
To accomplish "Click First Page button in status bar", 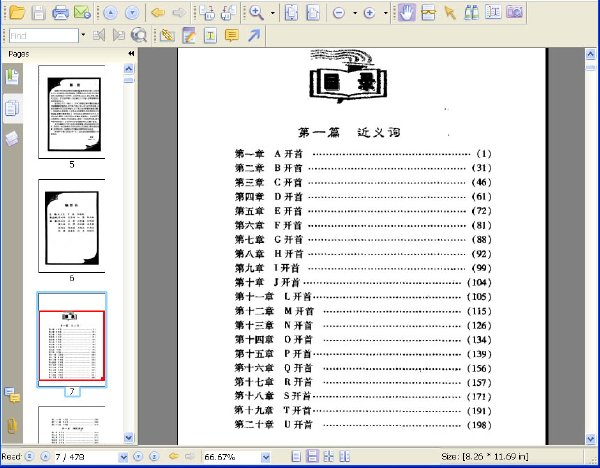I will (29, 457).
